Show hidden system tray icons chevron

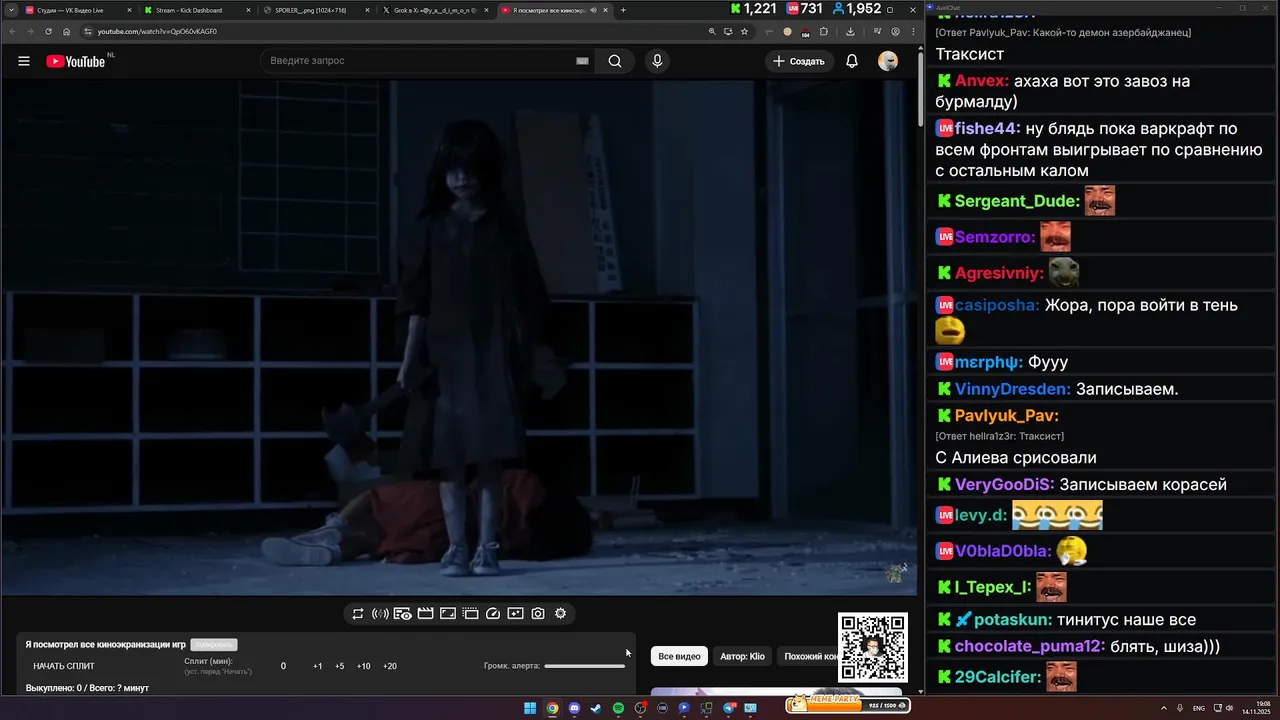1165,708
